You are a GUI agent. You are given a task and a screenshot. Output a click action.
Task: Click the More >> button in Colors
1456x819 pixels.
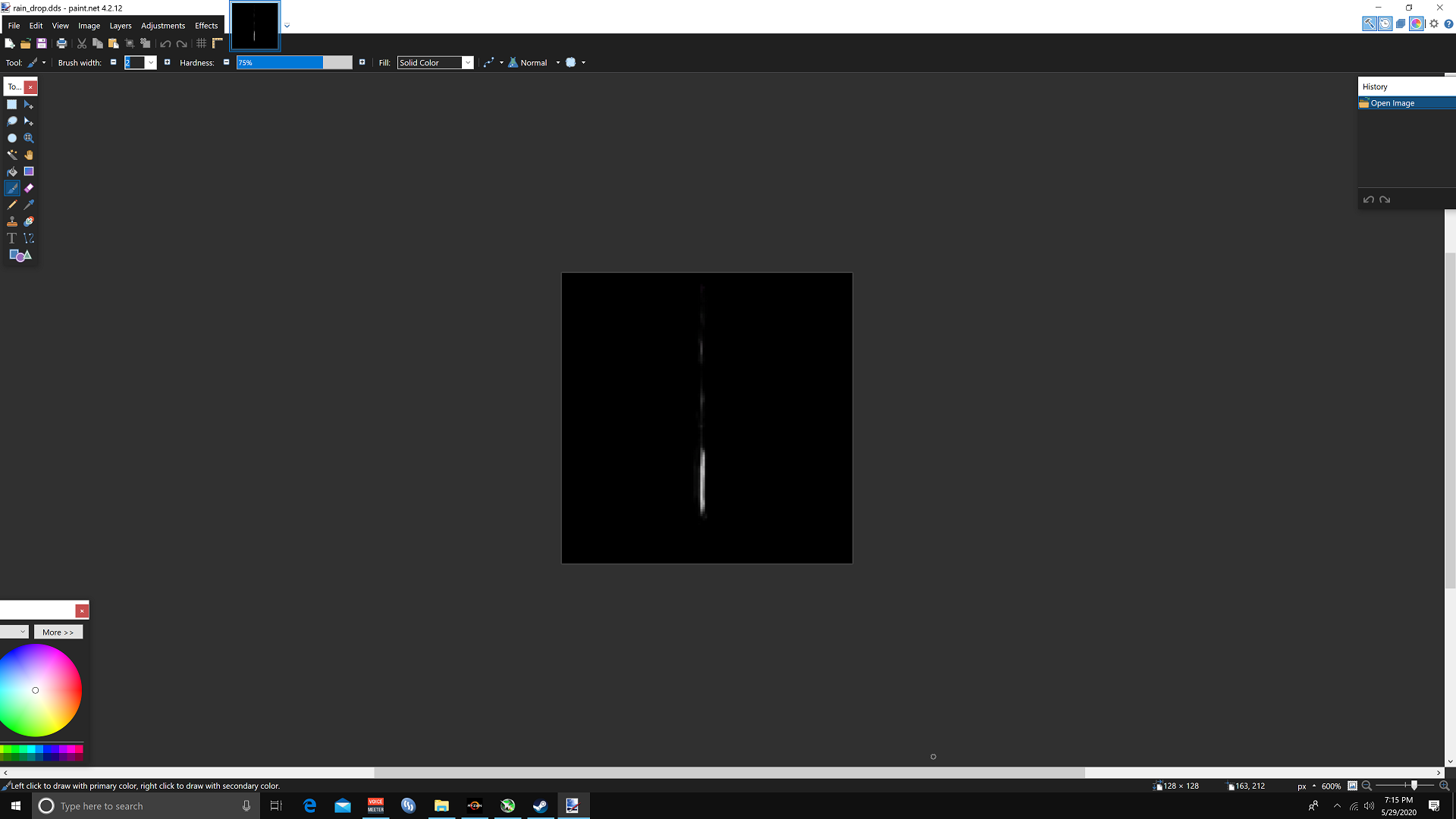[58, 632]
